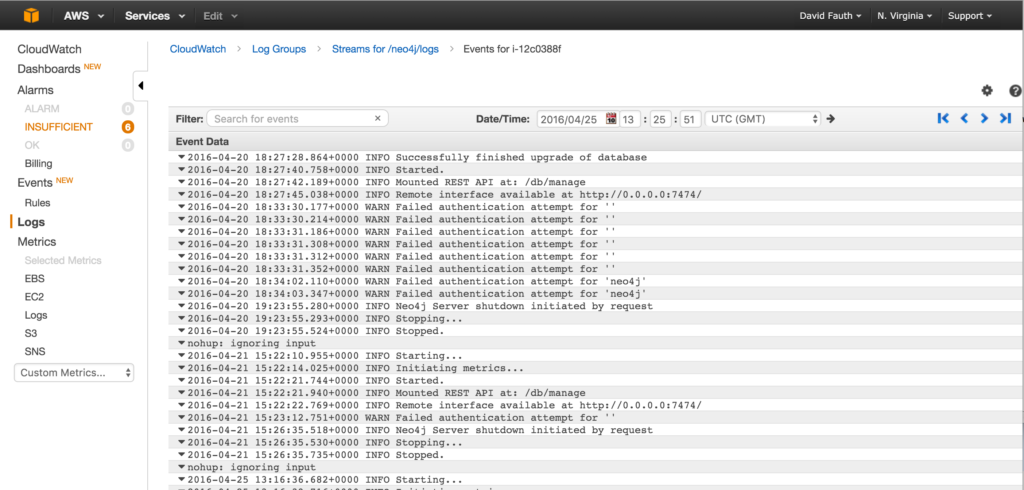This screenshot has height=490, width=1024.
Task: Open the Custom Metrics dropdown
Action: pos(75,372)
